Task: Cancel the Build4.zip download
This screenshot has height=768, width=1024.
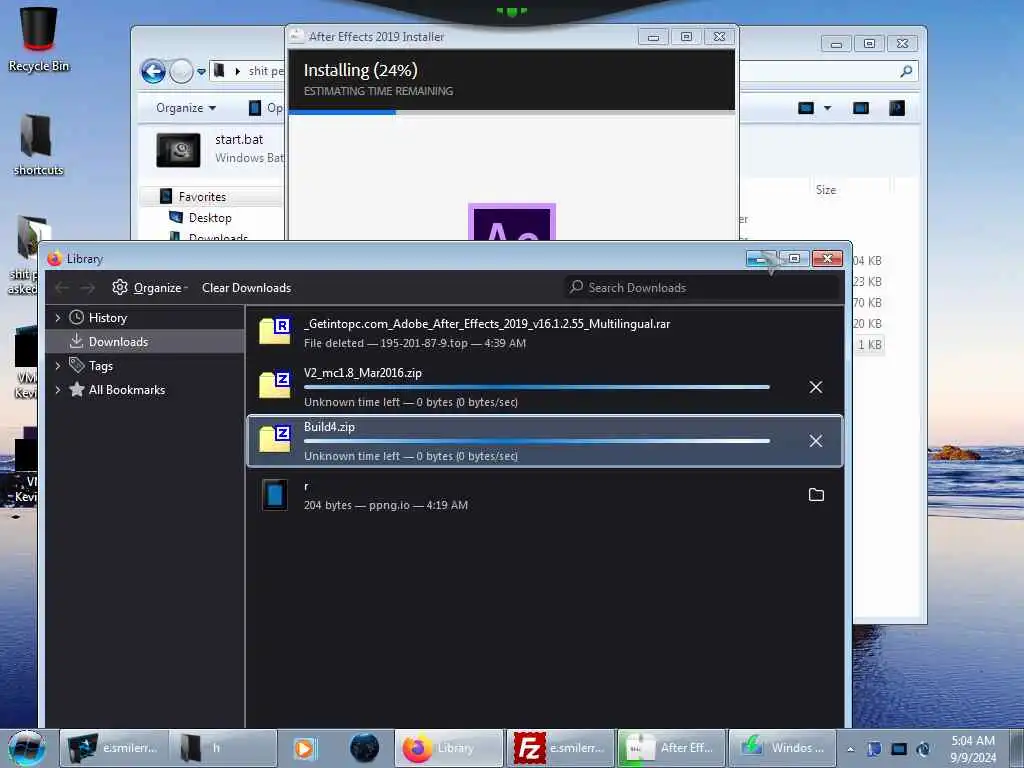Action: (x=816, y=441)
